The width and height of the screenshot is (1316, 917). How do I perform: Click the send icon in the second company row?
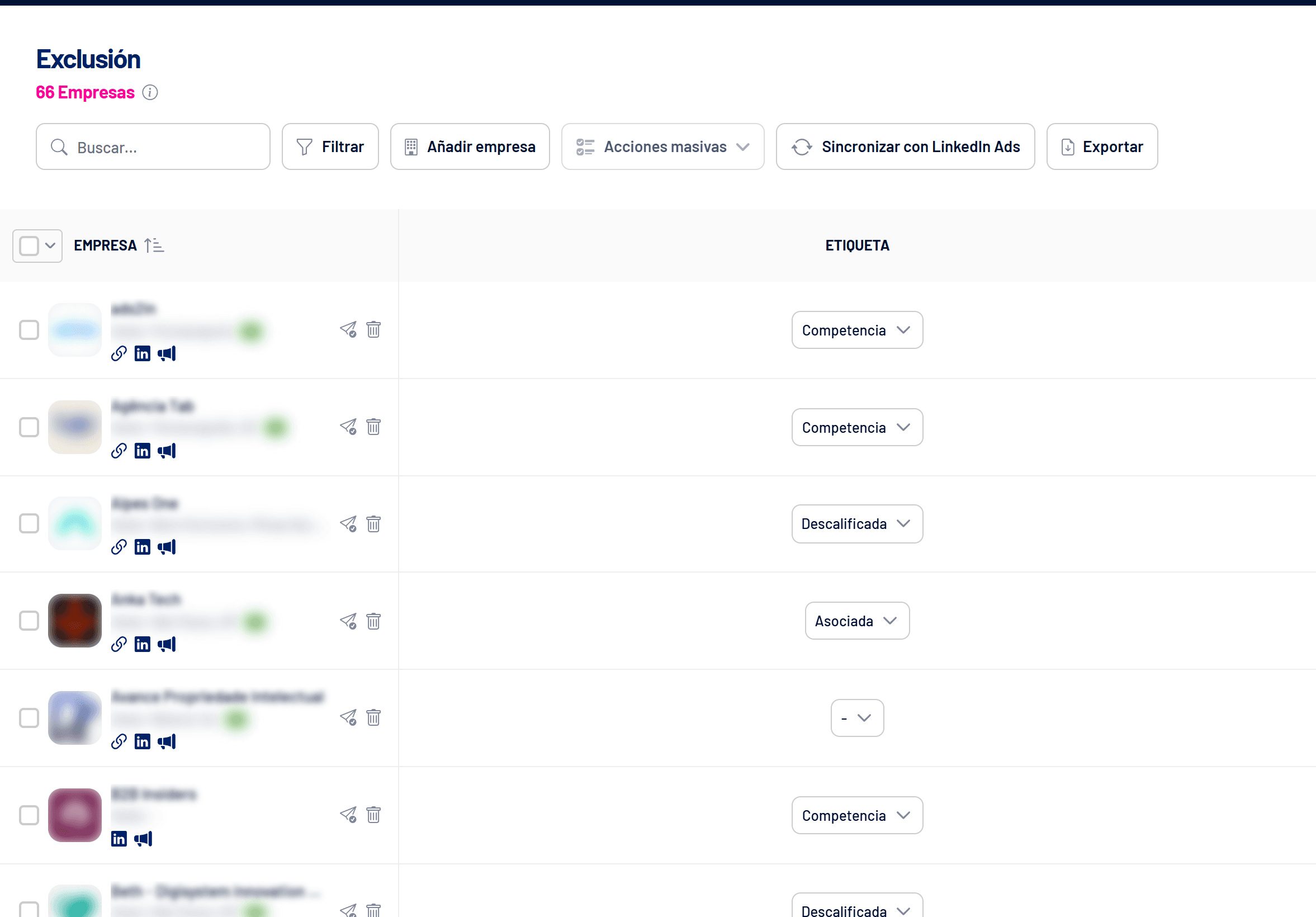(x=348, y=427)
